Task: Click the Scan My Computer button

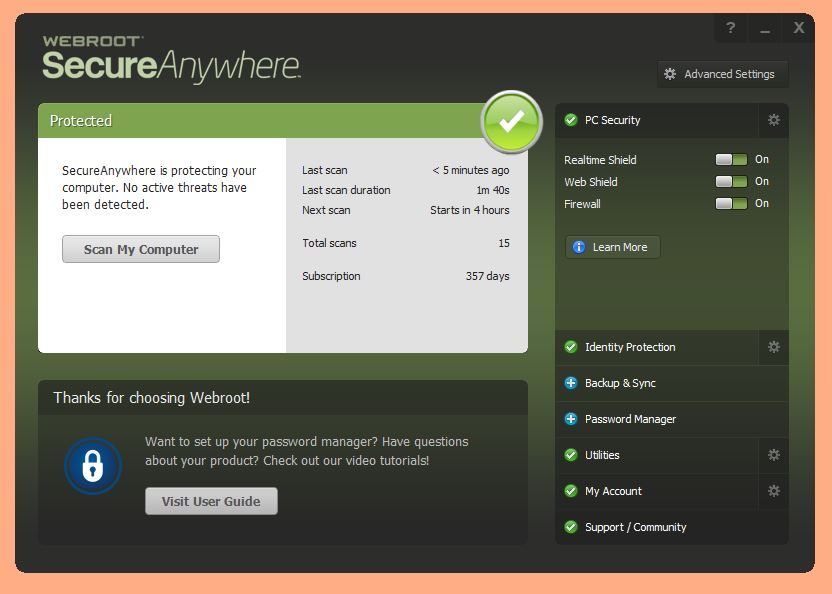Action: (141, 249)
